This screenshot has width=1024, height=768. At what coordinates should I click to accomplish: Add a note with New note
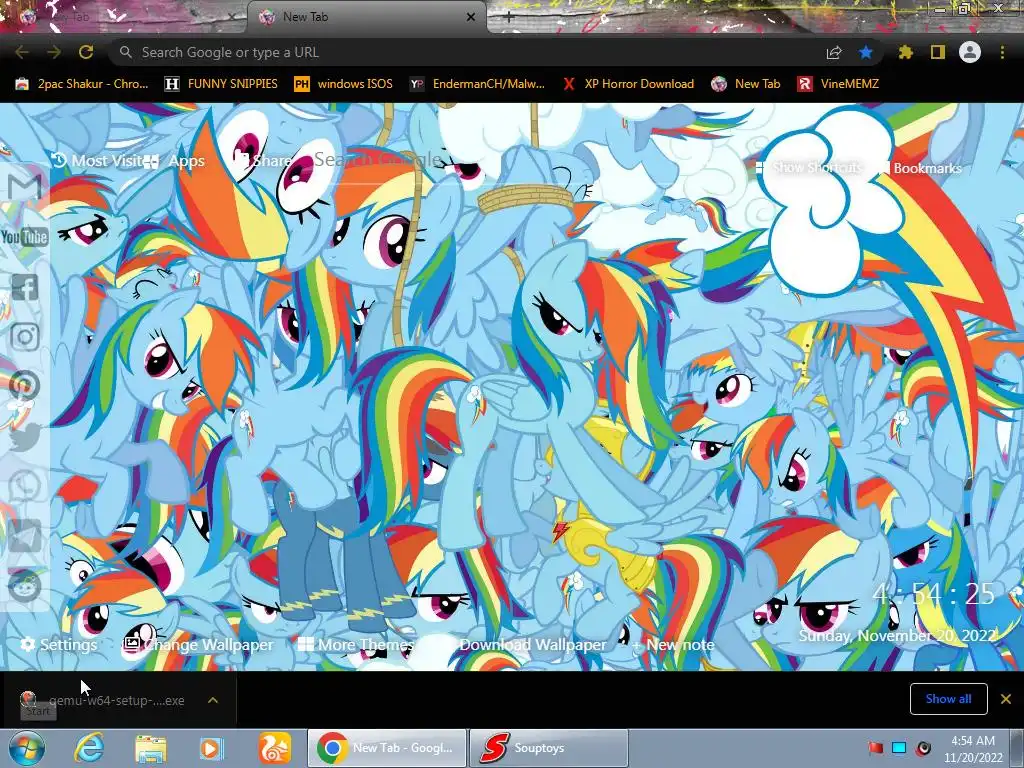coord(673,645)
